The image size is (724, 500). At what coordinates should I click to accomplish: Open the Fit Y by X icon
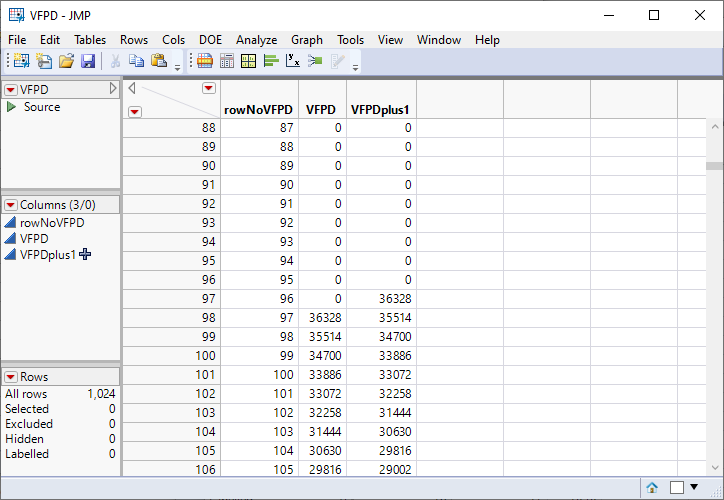tap(292, 62)
